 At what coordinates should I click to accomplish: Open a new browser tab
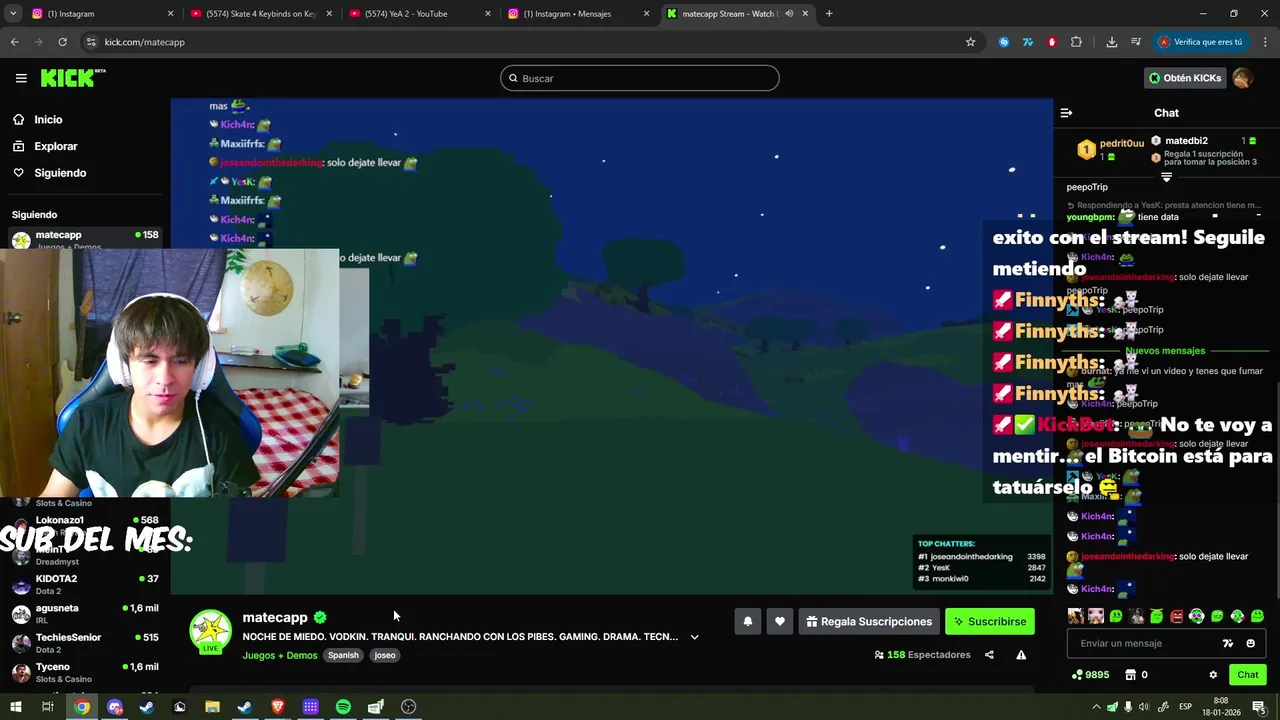[829, 14]
